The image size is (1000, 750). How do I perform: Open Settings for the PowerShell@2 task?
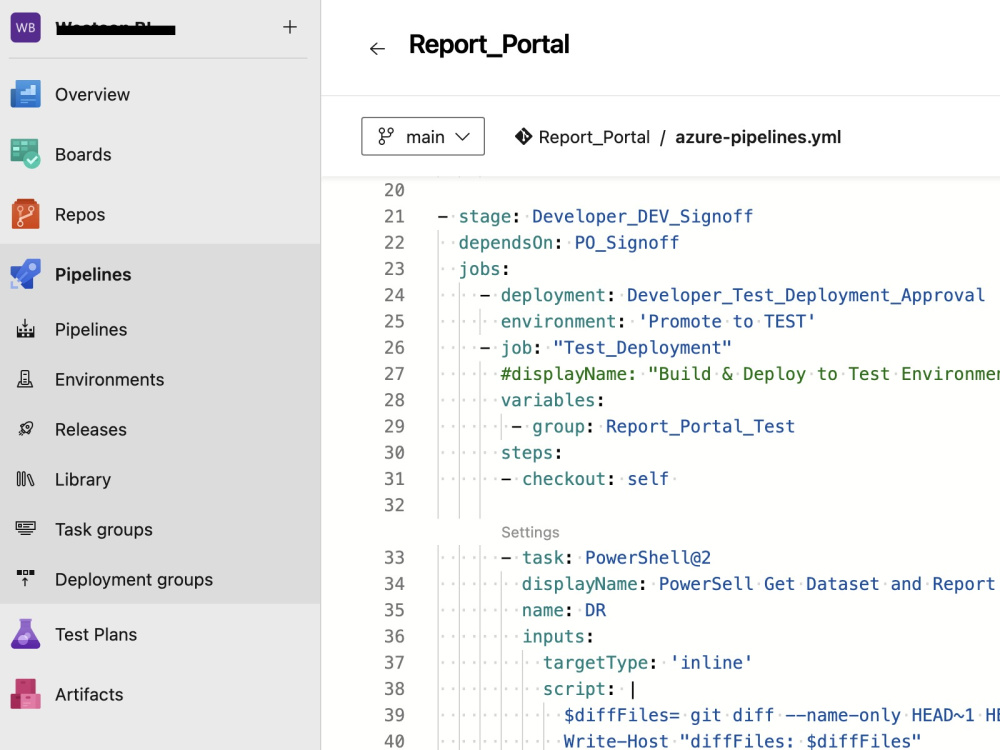click(530, 532)
